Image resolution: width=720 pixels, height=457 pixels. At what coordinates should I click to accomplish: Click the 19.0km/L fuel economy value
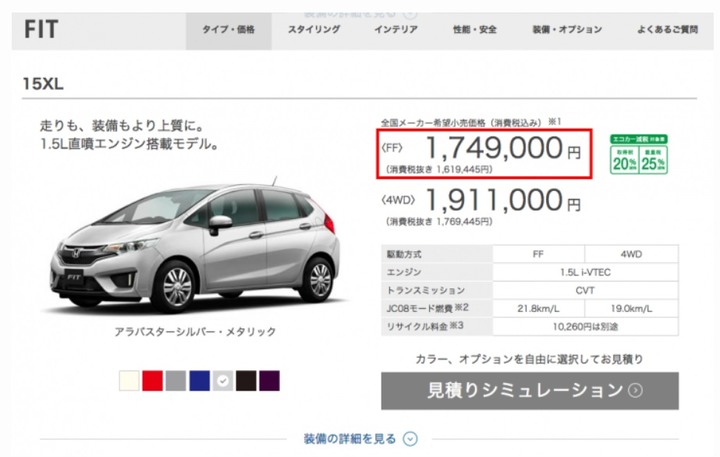coord(631,309)
